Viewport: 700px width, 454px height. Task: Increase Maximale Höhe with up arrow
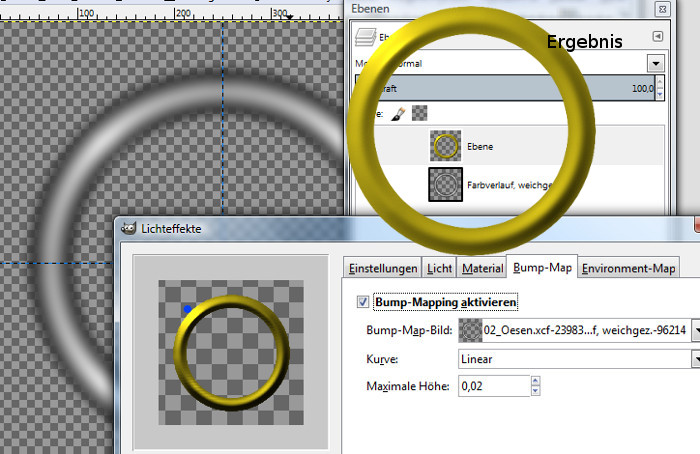click(535, 381)
